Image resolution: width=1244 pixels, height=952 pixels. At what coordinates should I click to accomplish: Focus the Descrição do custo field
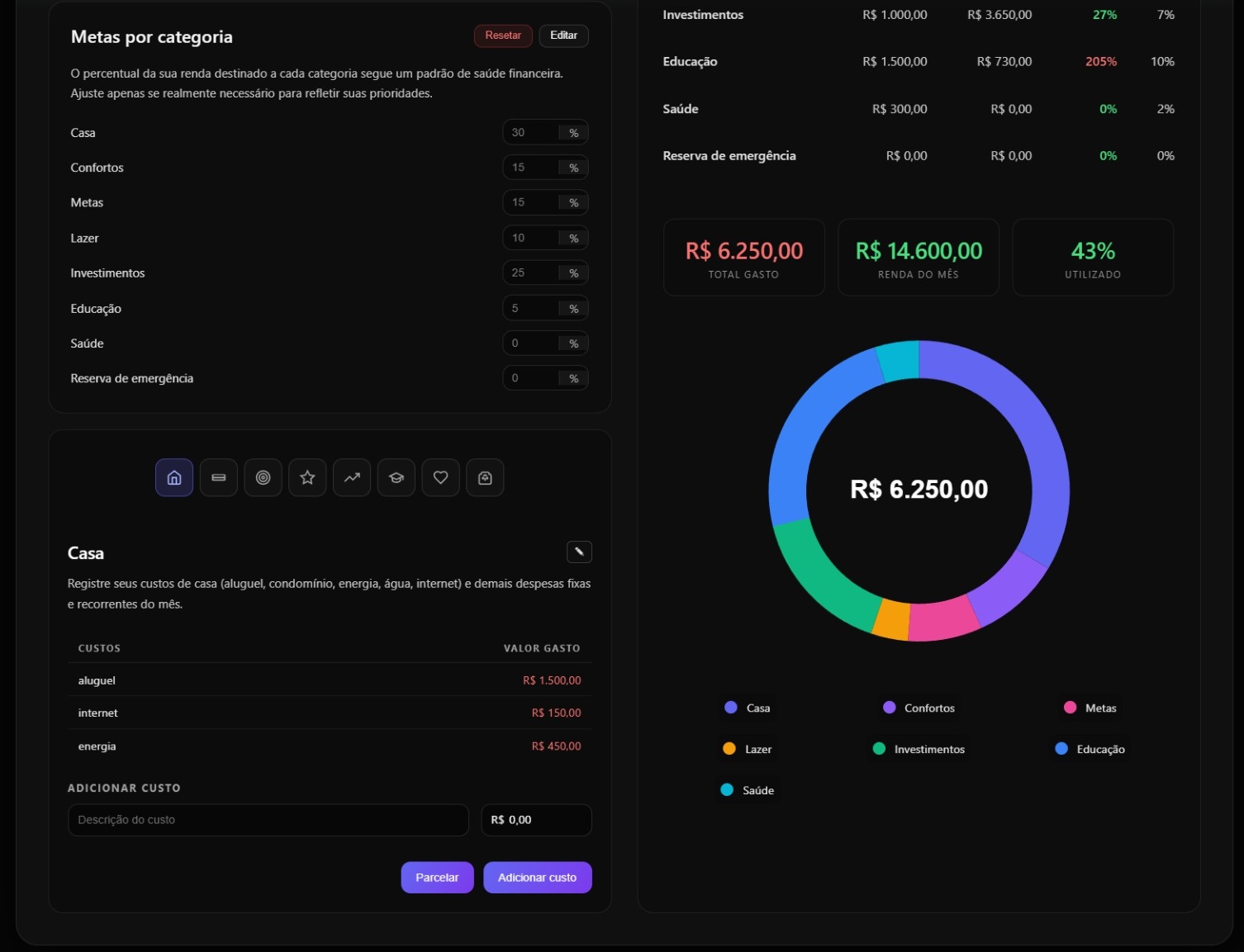coord(268,820)
